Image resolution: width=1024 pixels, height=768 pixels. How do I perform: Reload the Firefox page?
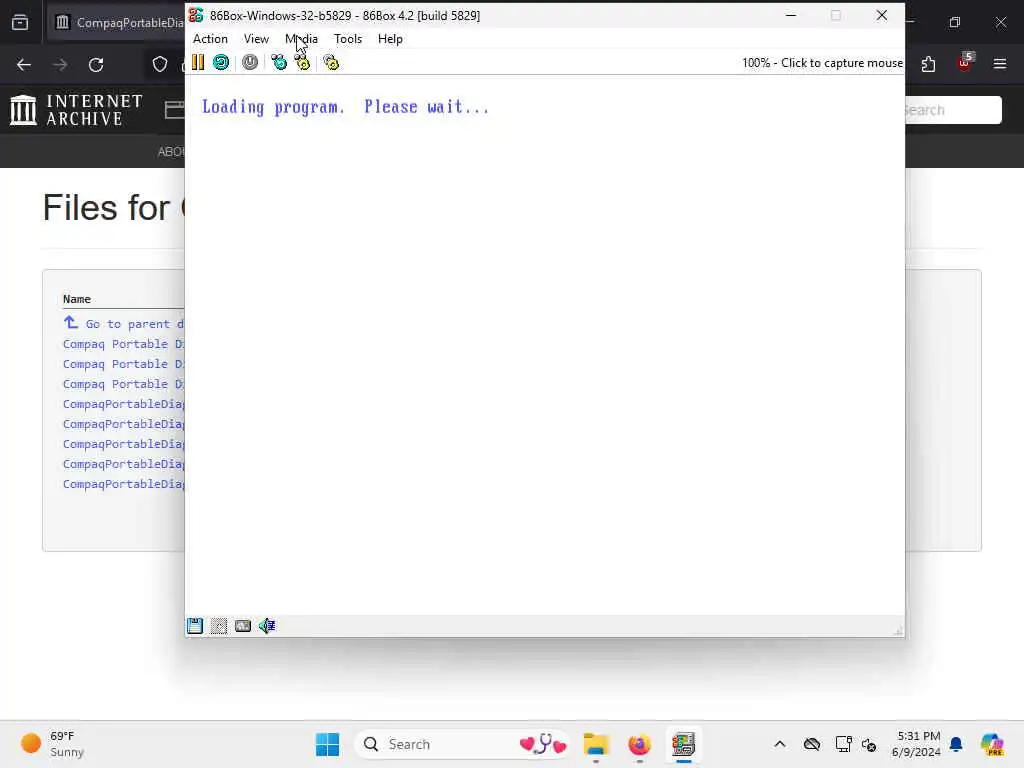[x=96, y=65]
